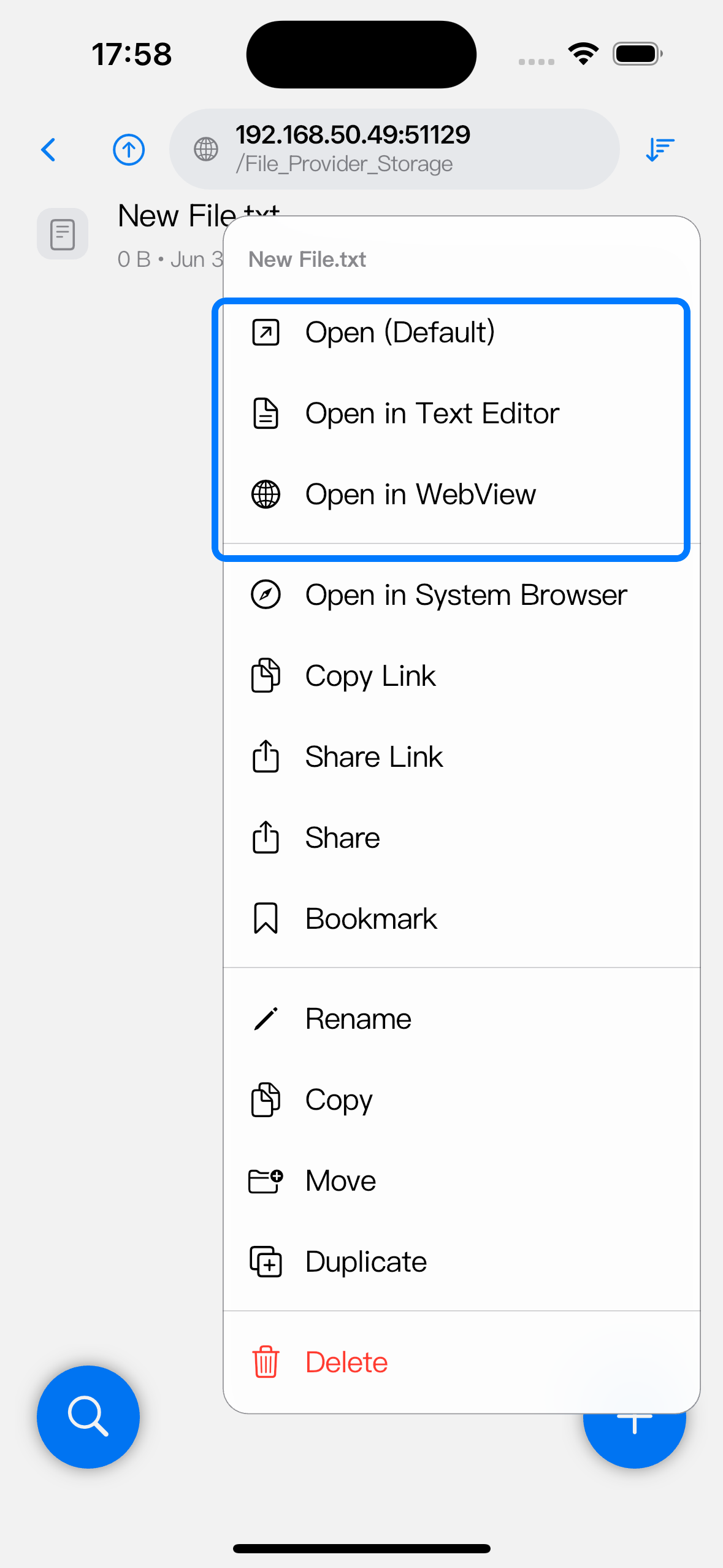Click the Copy Link menu entry
The height and width of the screenshot is (1568, 723).
pos(461,676)
